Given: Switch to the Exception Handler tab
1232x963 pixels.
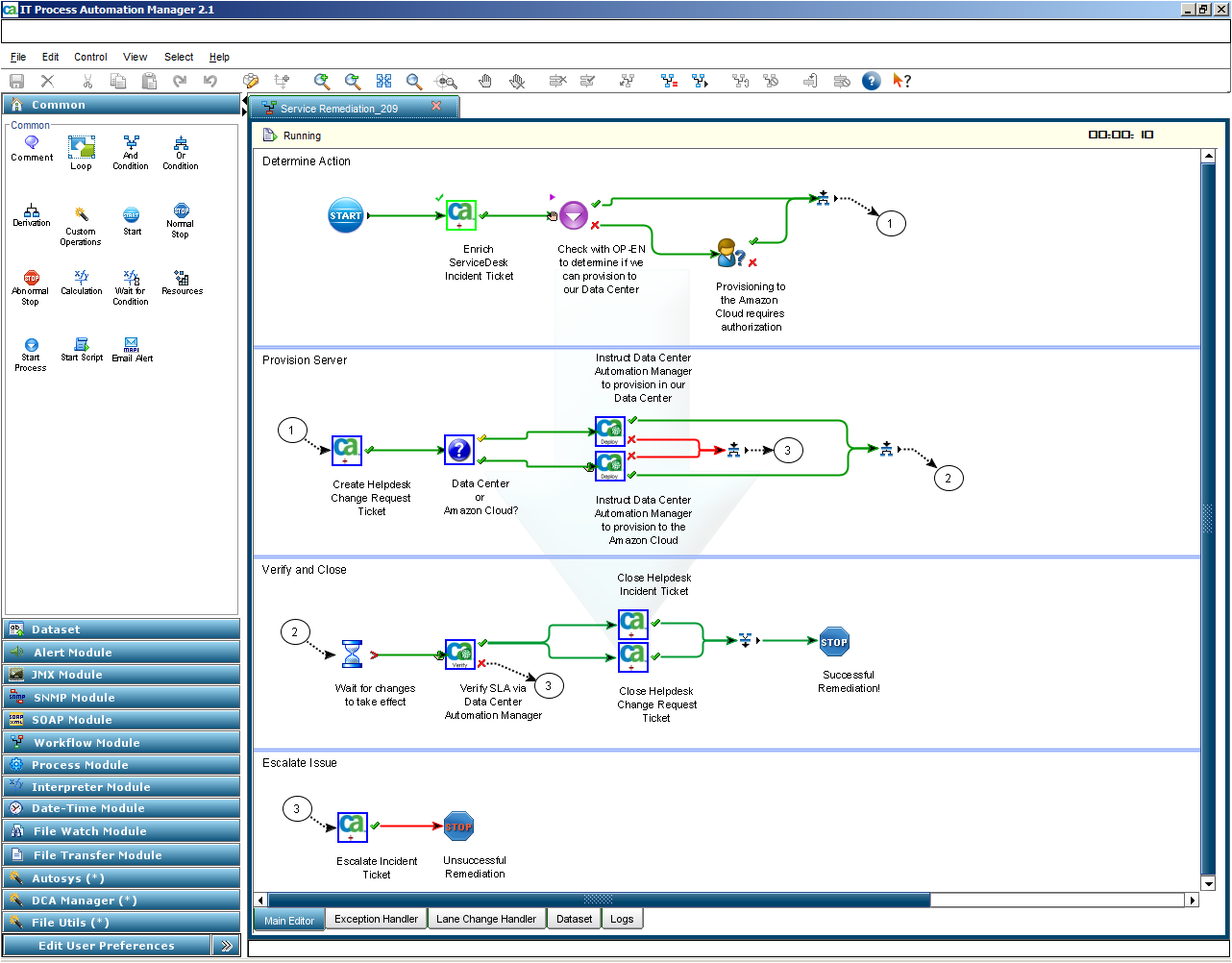Looking at the screenshot, I should click(x=376, y=920).
